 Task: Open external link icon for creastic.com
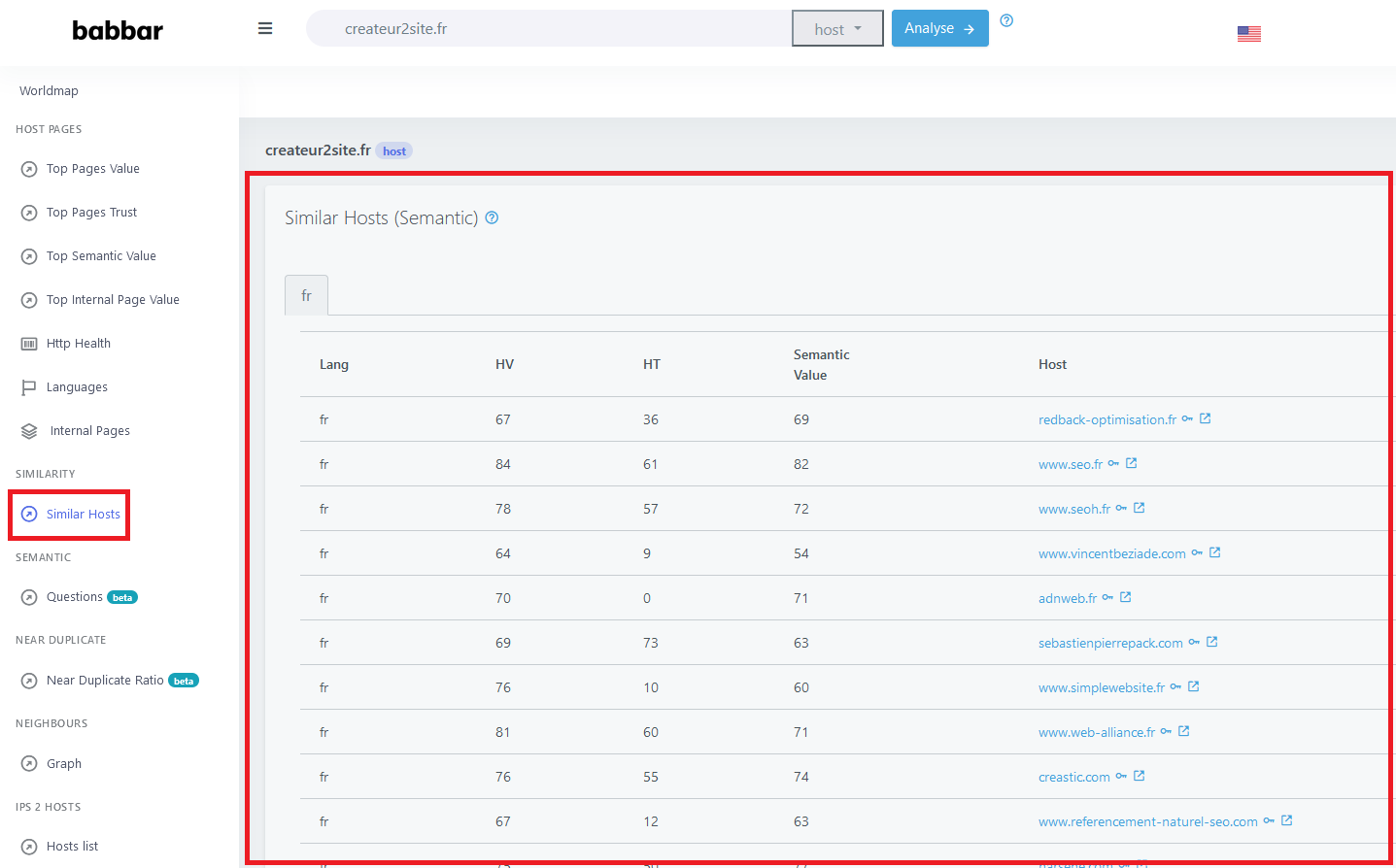pos(1139,776)
